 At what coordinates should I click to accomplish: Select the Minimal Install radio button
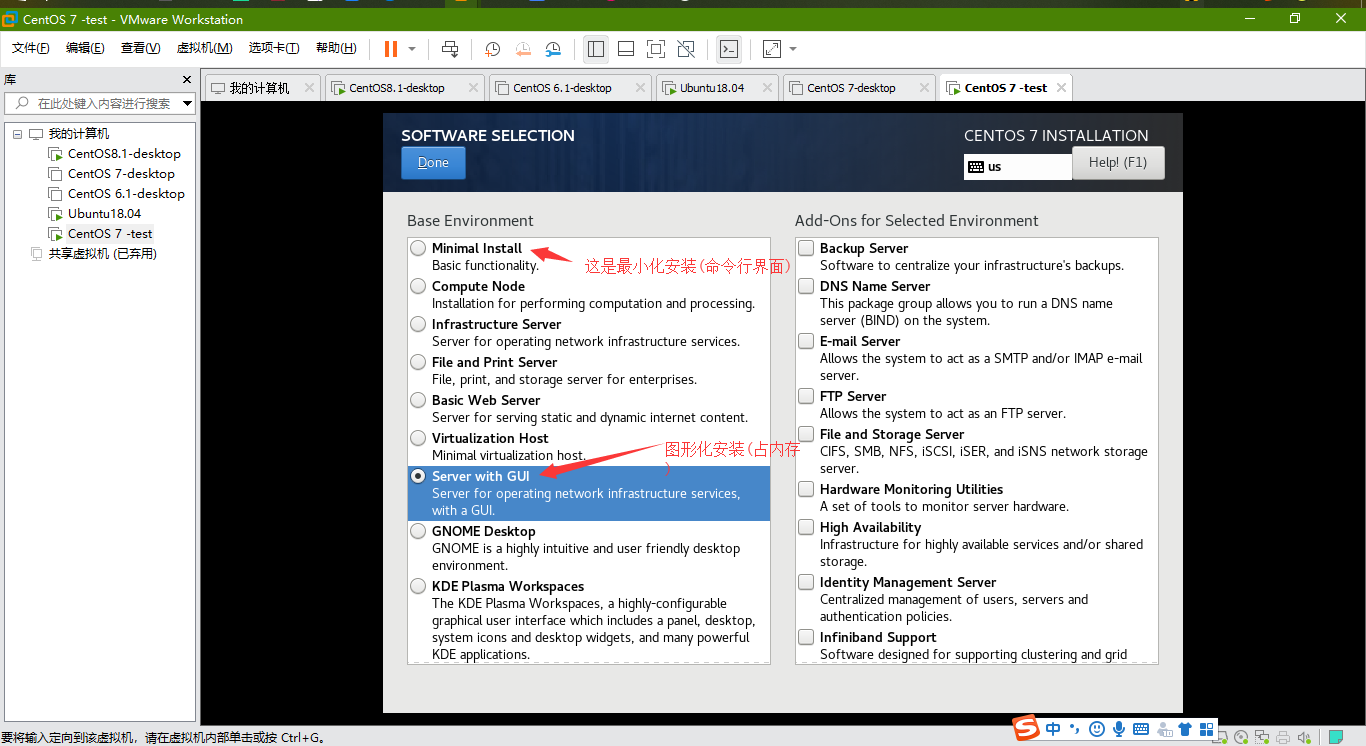pos(418,248)
